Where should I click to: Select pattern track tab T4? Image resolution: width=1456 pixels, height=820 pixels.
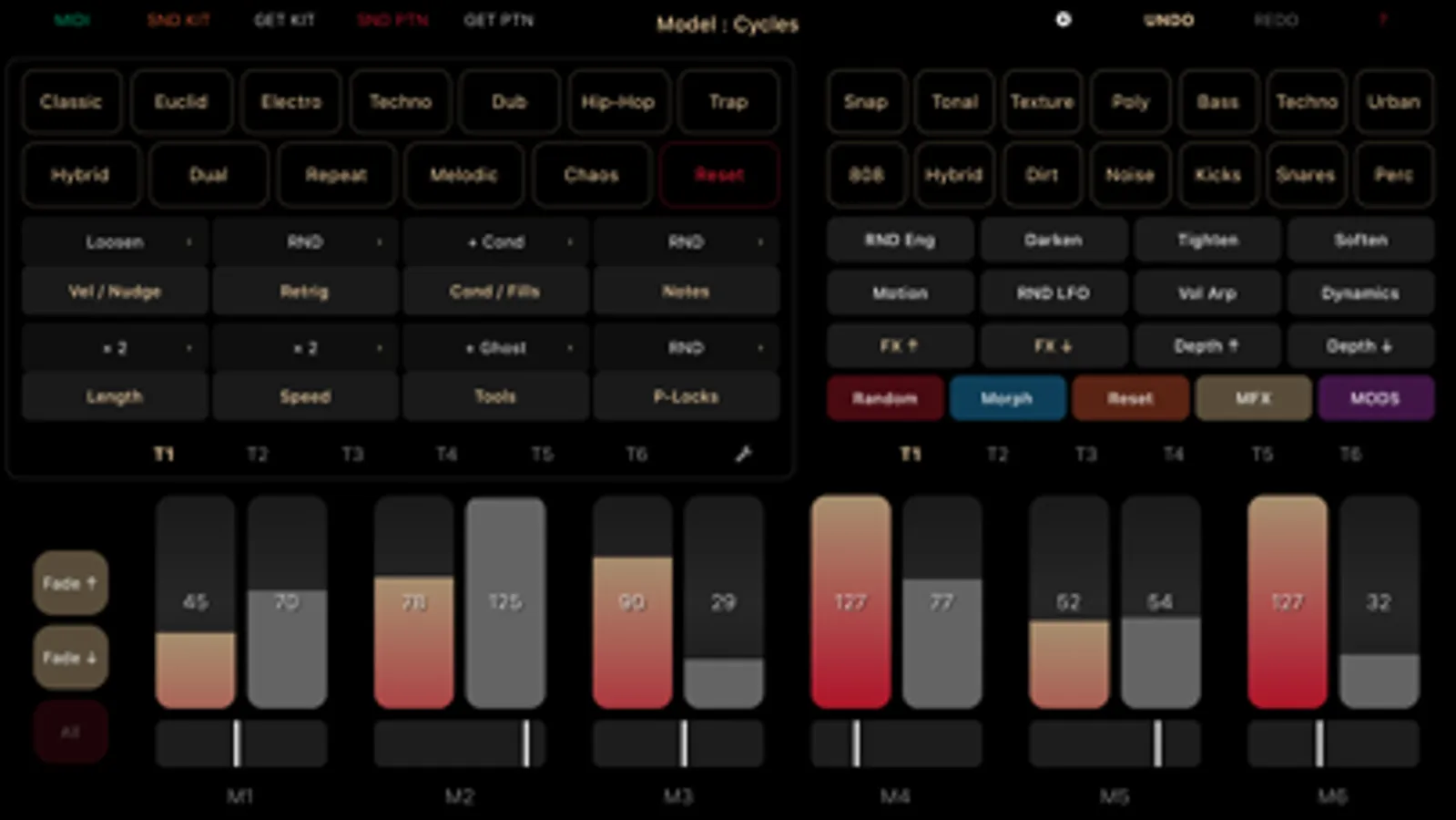(446, 454)
